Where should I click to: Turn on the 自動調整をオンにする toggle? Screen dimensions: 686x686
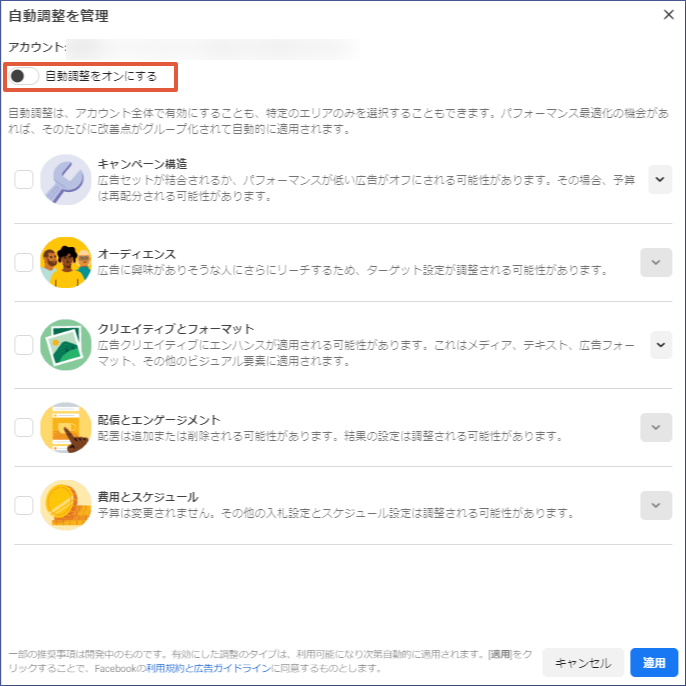point(24,76)
